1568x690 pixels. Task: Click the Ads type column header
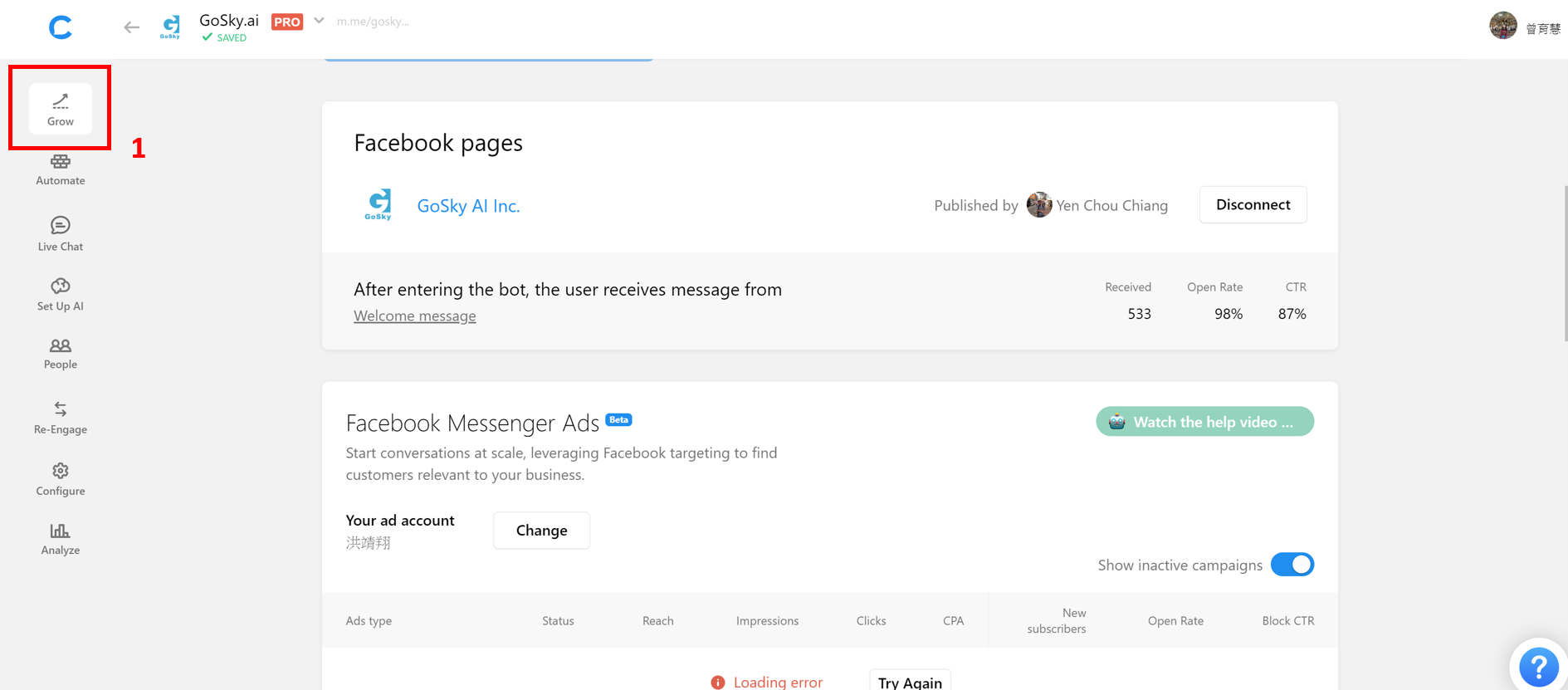pyautogui.click(x=369, y=620)
